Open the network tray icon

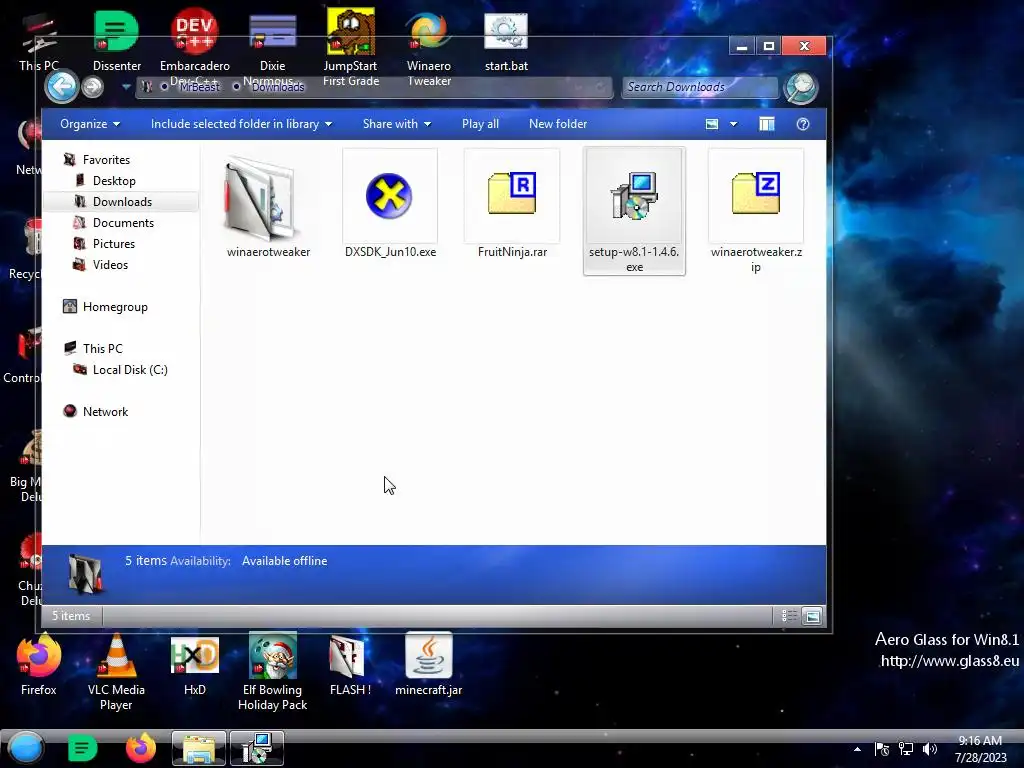pos(906,749)
